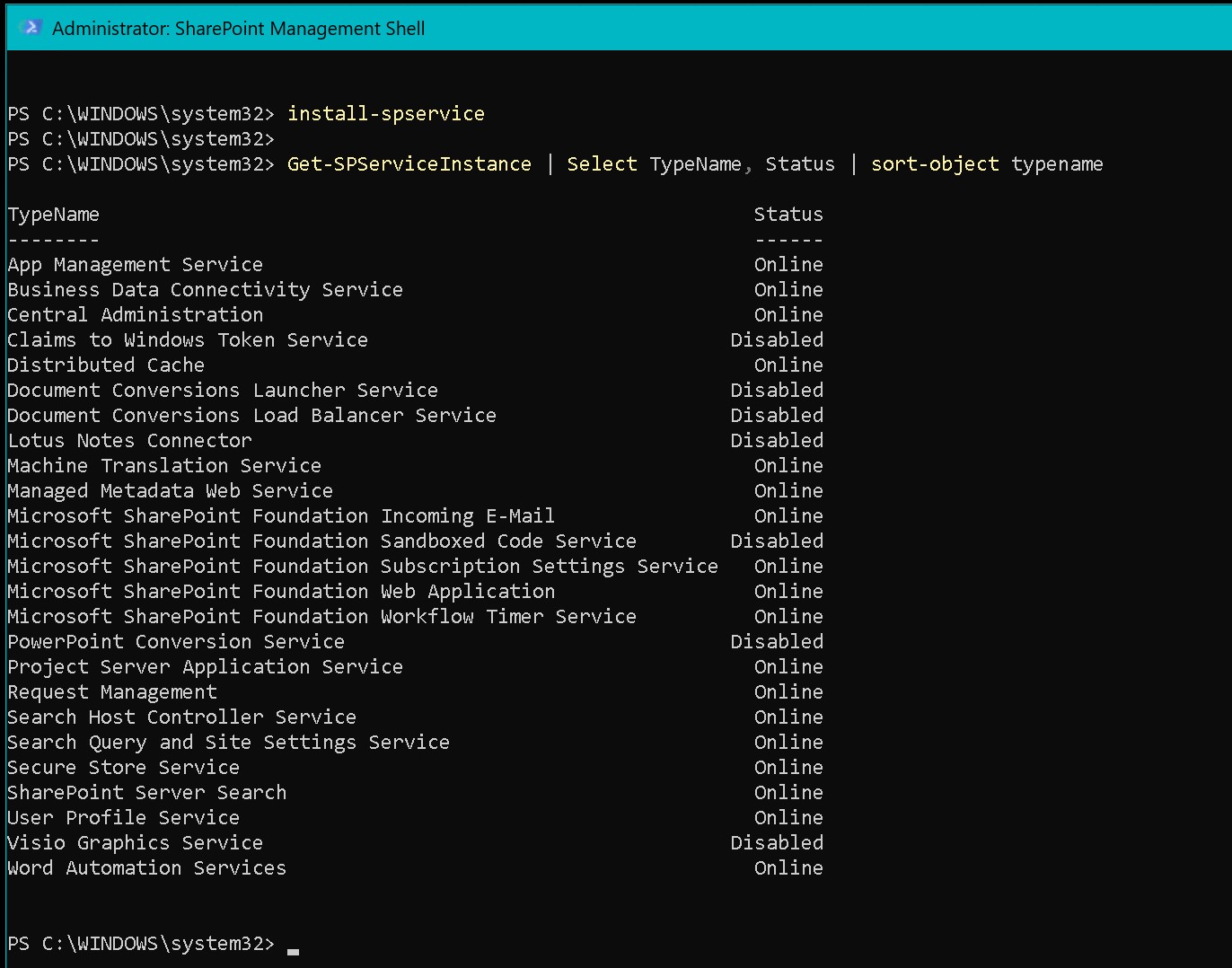Click the 'App Management Service' row

point(416,265)
